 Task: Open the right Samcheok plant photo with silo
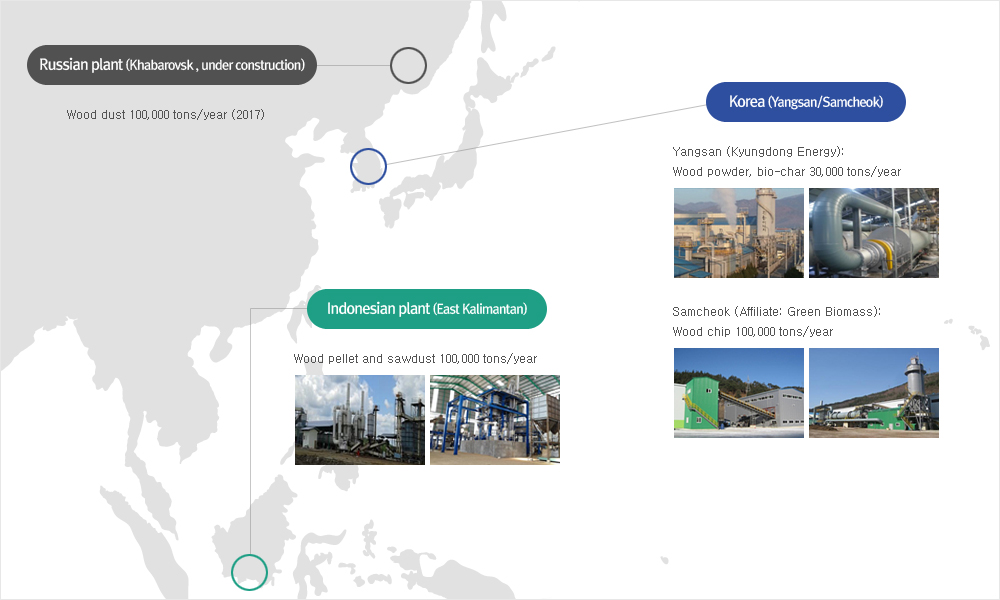tap(873, 393)
